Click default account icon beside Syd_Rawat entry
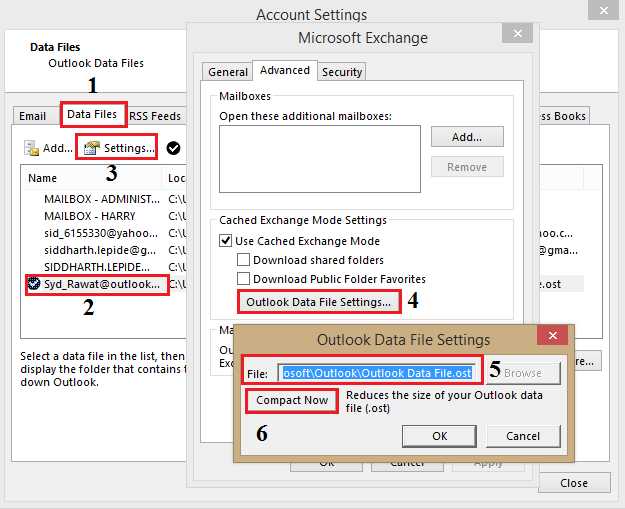 [x=34, y=284]
